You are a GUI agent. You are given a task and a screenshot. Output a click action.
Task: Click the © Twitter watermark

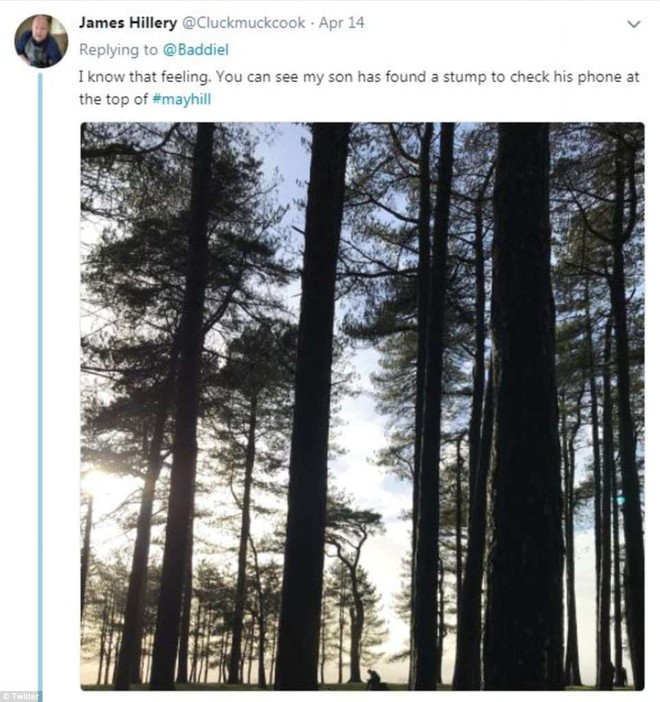[20, 696]
